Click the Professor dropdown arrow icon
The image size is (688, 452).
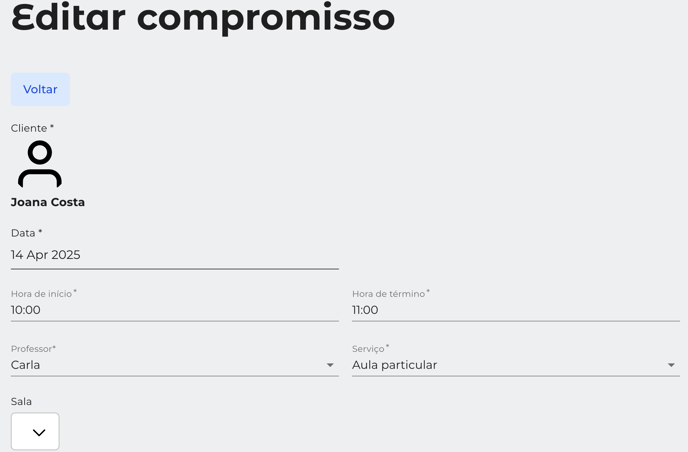click(330, 365)
